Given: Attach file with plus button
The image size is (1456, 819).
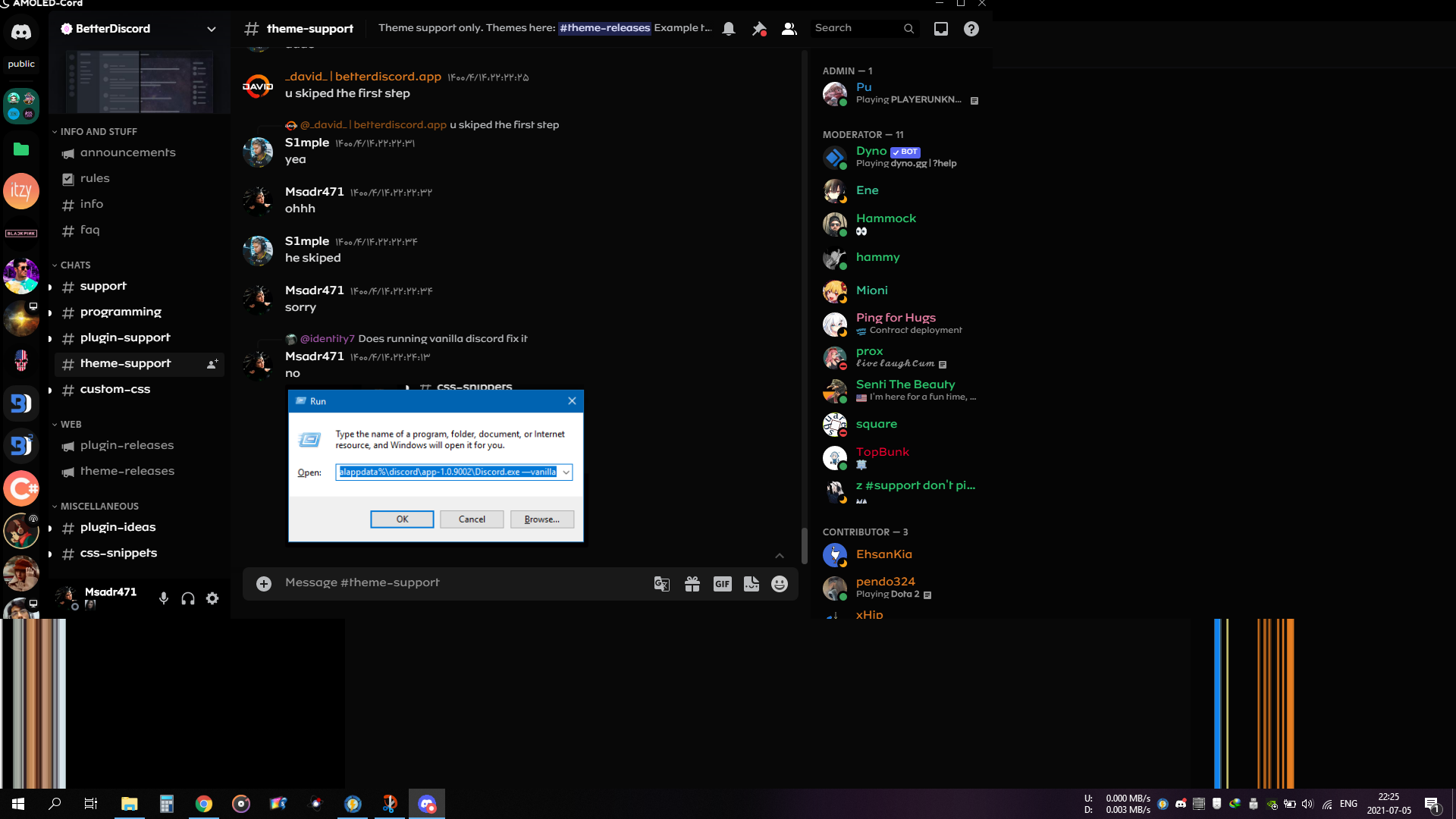Looking at the screenshot, I should [x=264, y=583].
